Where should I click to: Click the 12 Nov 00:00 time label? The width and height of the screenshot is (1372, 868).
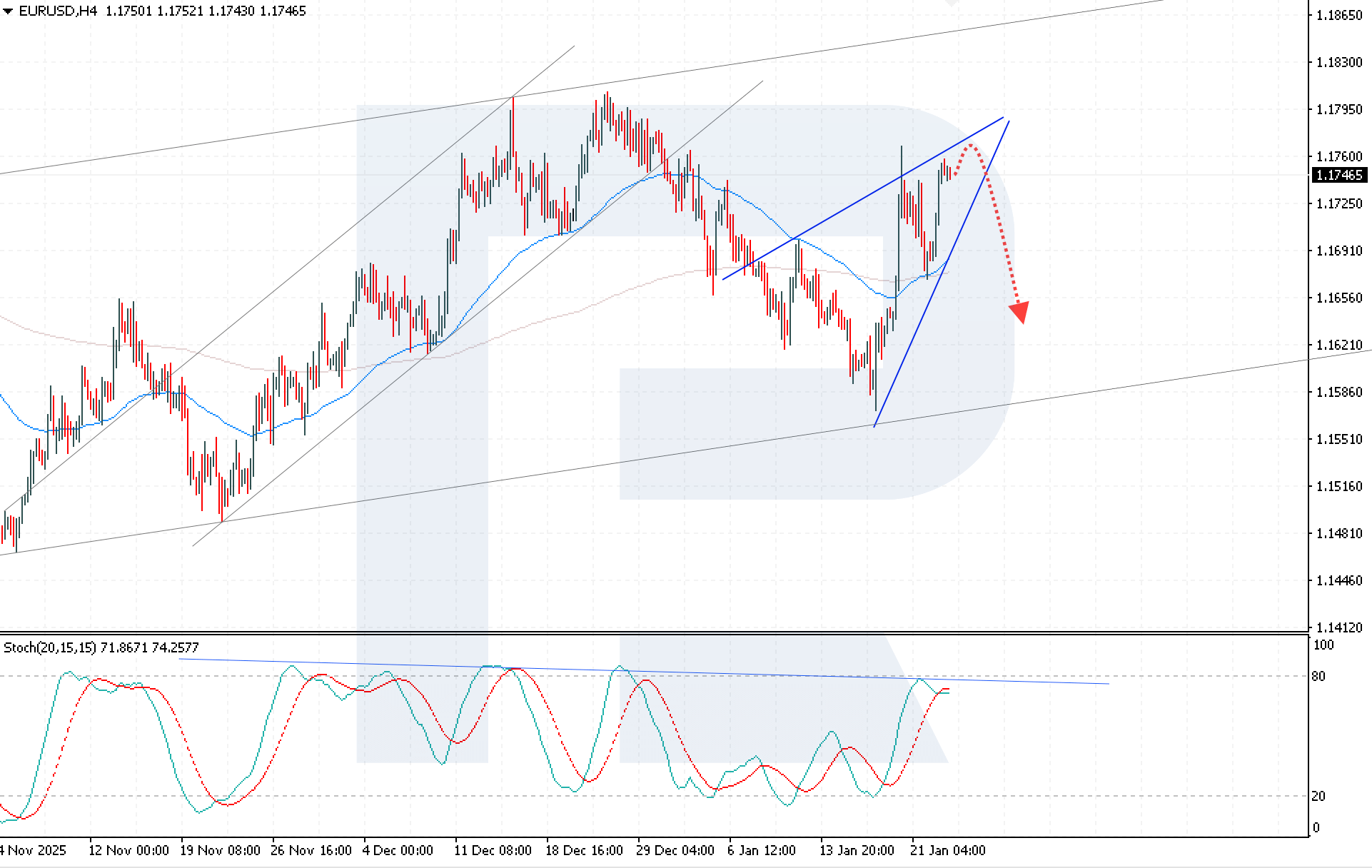pyautogui.click(x=128, y=850)
